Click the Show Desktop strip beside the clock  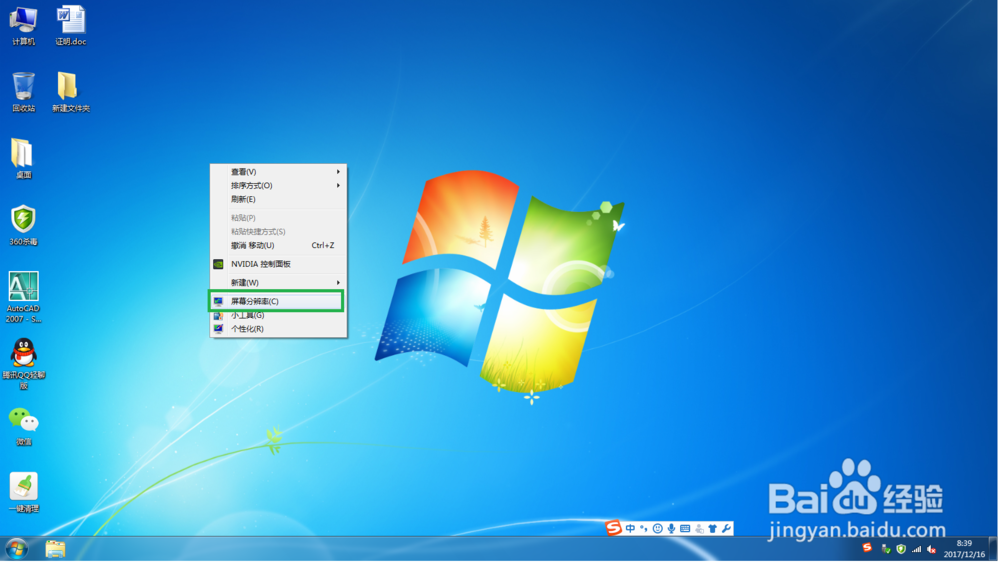(994, 549)
